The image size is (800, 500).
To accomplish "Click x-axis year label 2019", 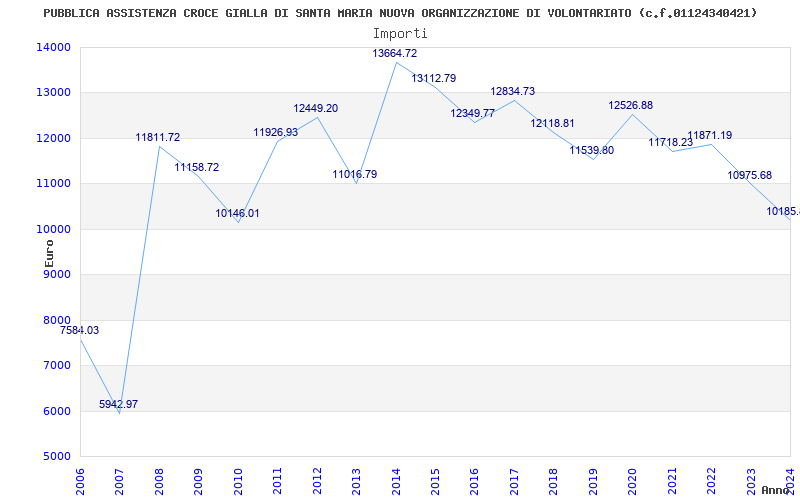I will [x=593, y=481].
